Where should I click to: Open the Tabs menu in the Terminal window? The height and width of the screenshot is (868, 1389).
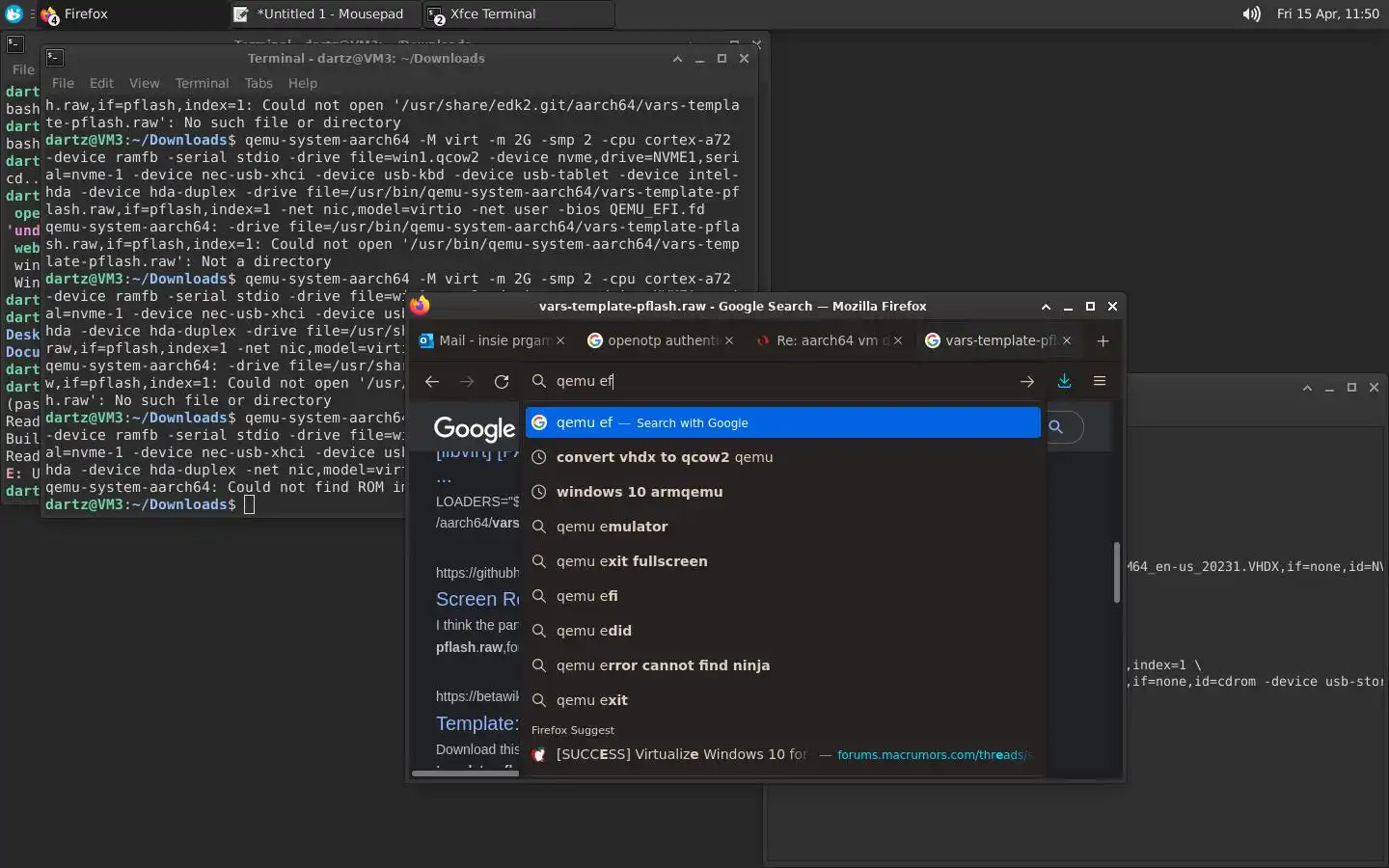pyautogui.click(x=259, y=83)
